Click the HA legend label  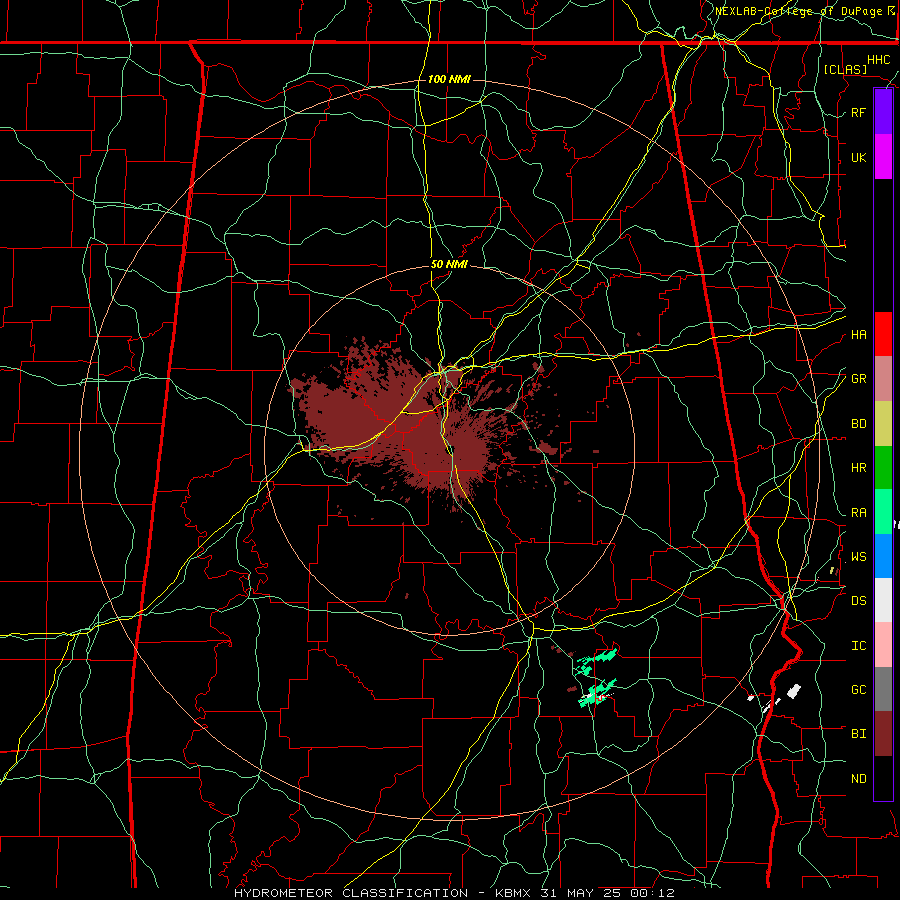click(858, 335)
